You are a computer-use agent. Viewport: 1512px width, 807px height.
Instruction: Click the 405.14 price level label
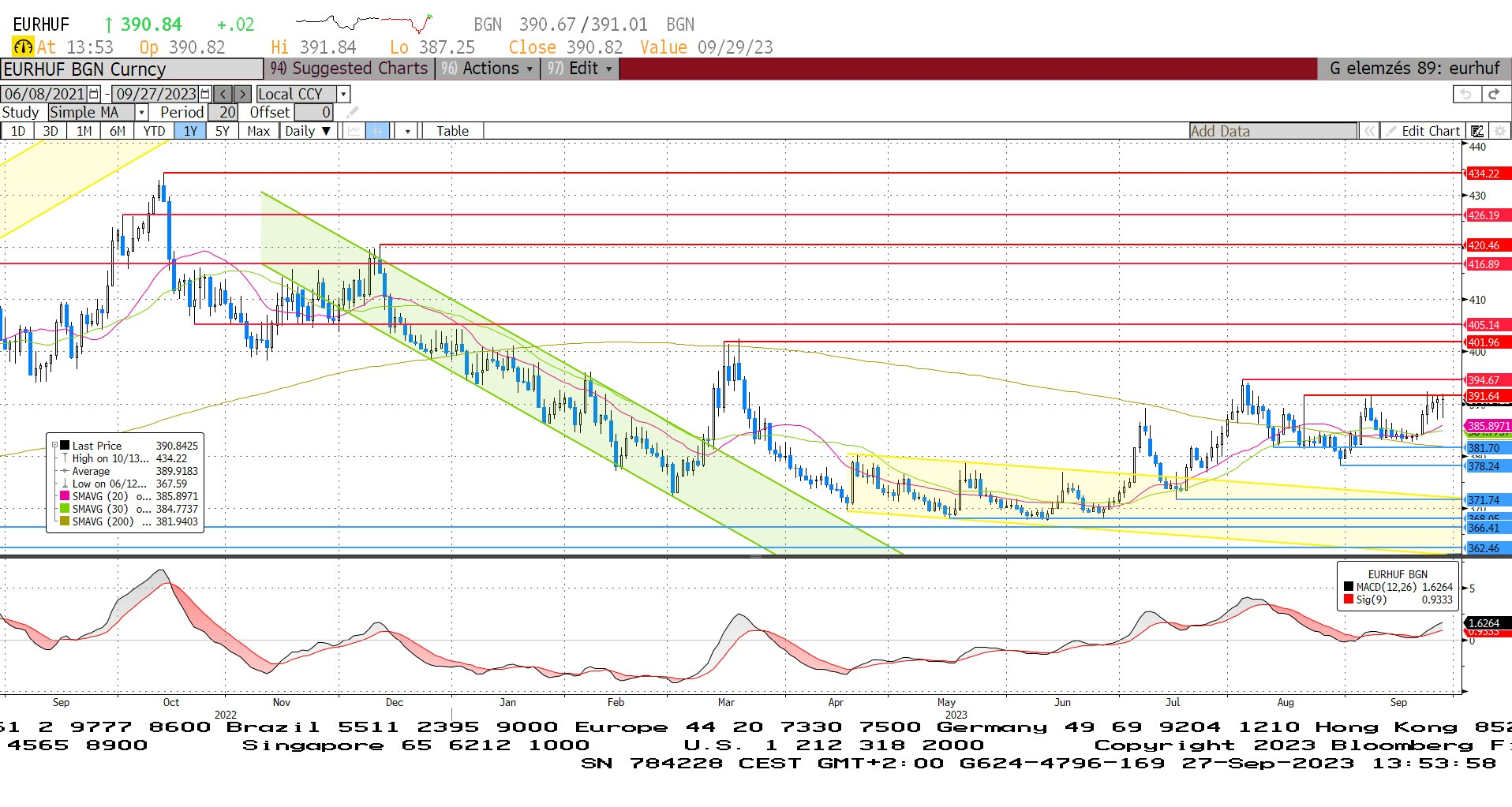[1488, 325]
